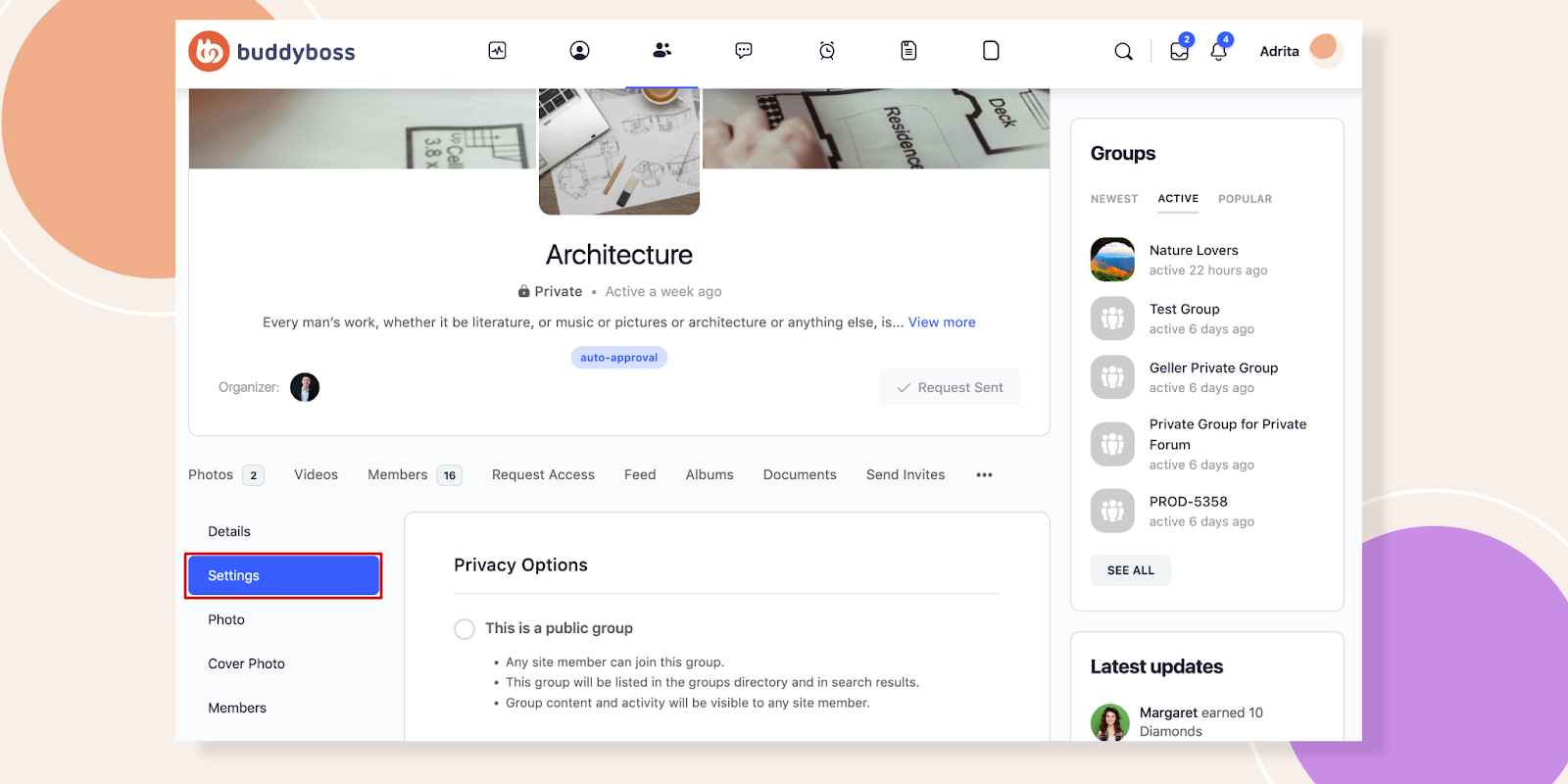Click the View more description link
The image size is (1568, 784).
coord(942,322)
